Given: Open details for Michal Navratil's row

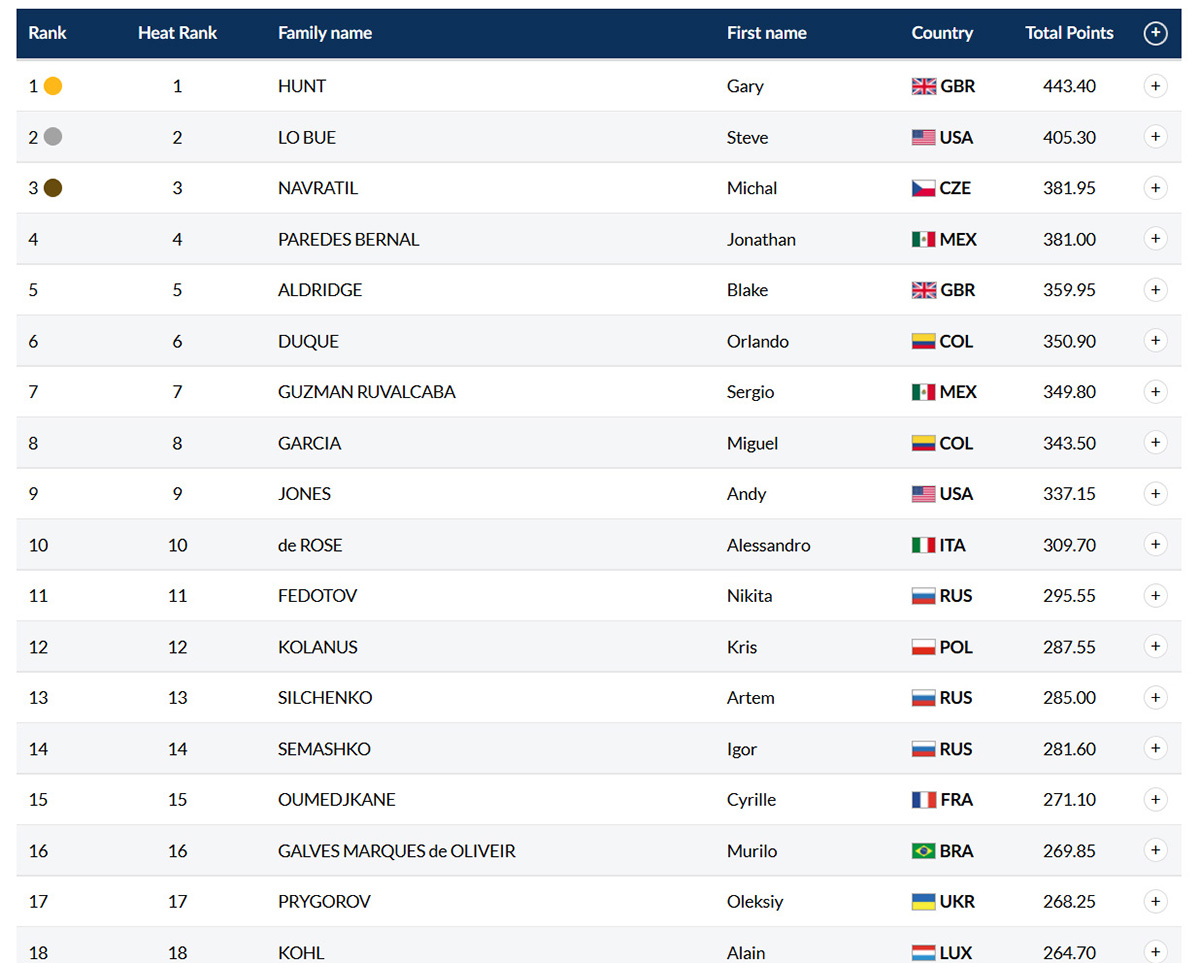Looking at the screenshot, I should pyautogui.click(x=1155, y=188).
